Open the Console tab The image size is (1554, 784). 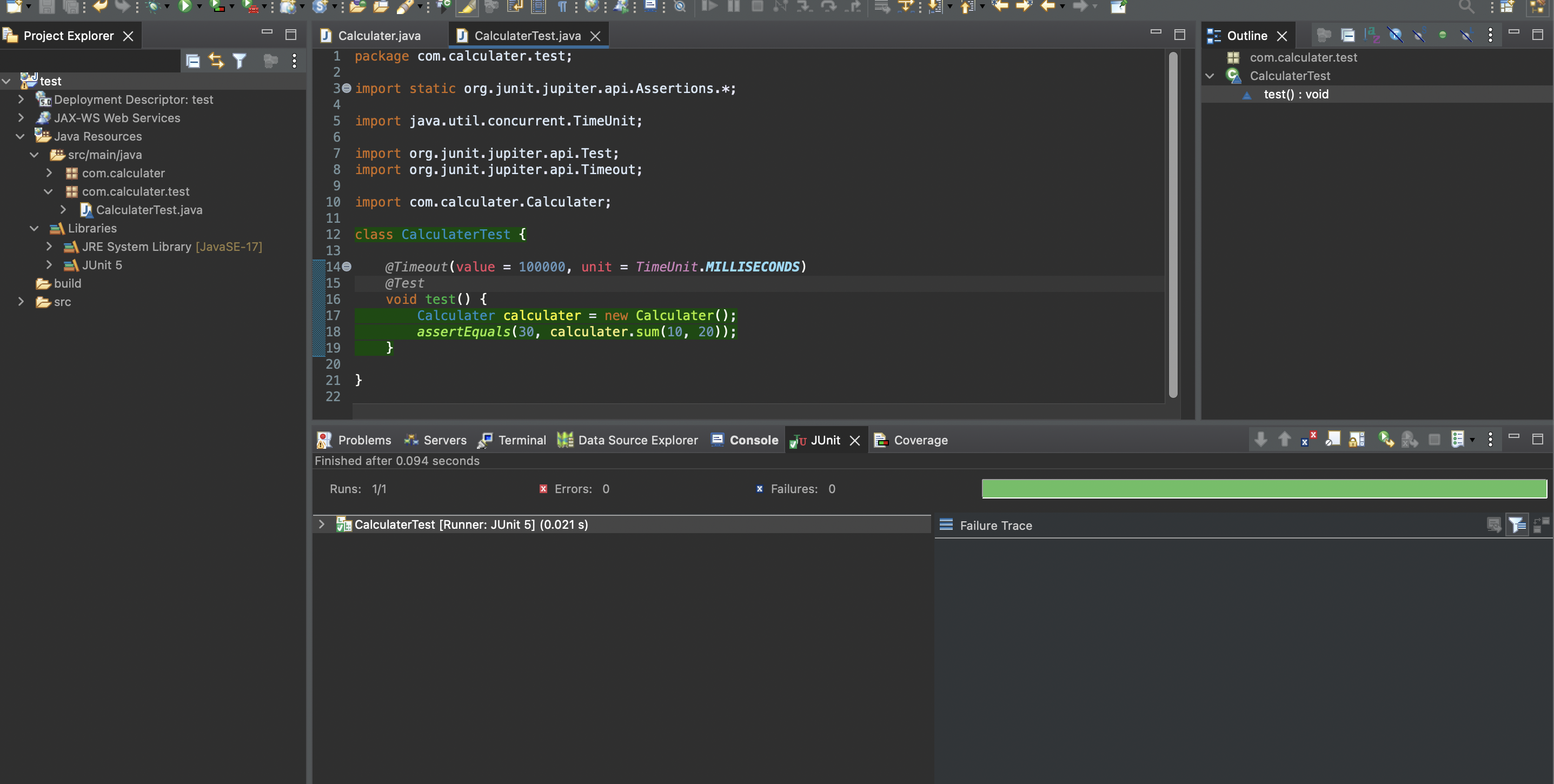tap(753, 440)
